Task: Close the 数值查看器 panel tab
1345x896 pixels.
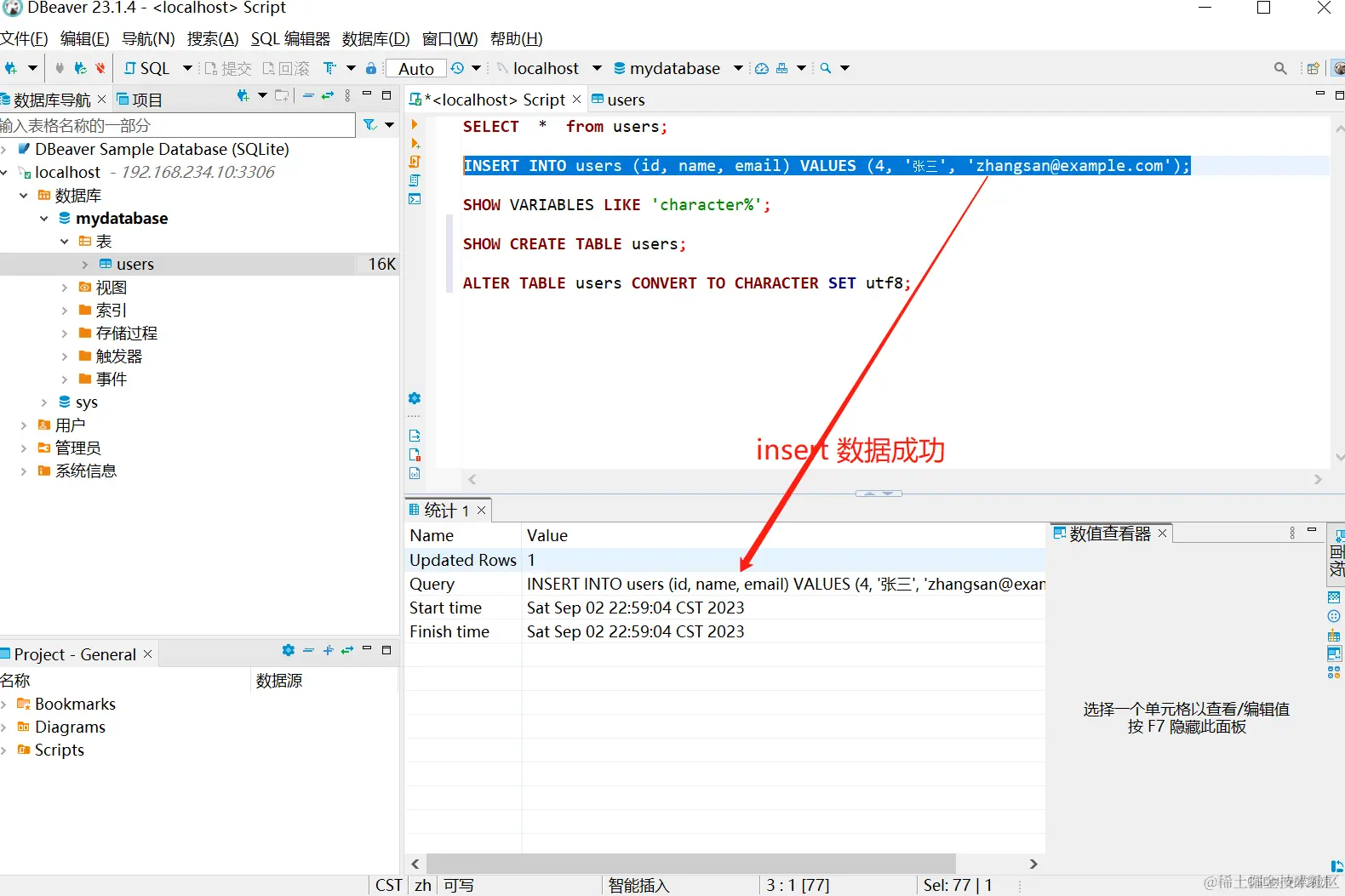Action: click(1162, 533)
